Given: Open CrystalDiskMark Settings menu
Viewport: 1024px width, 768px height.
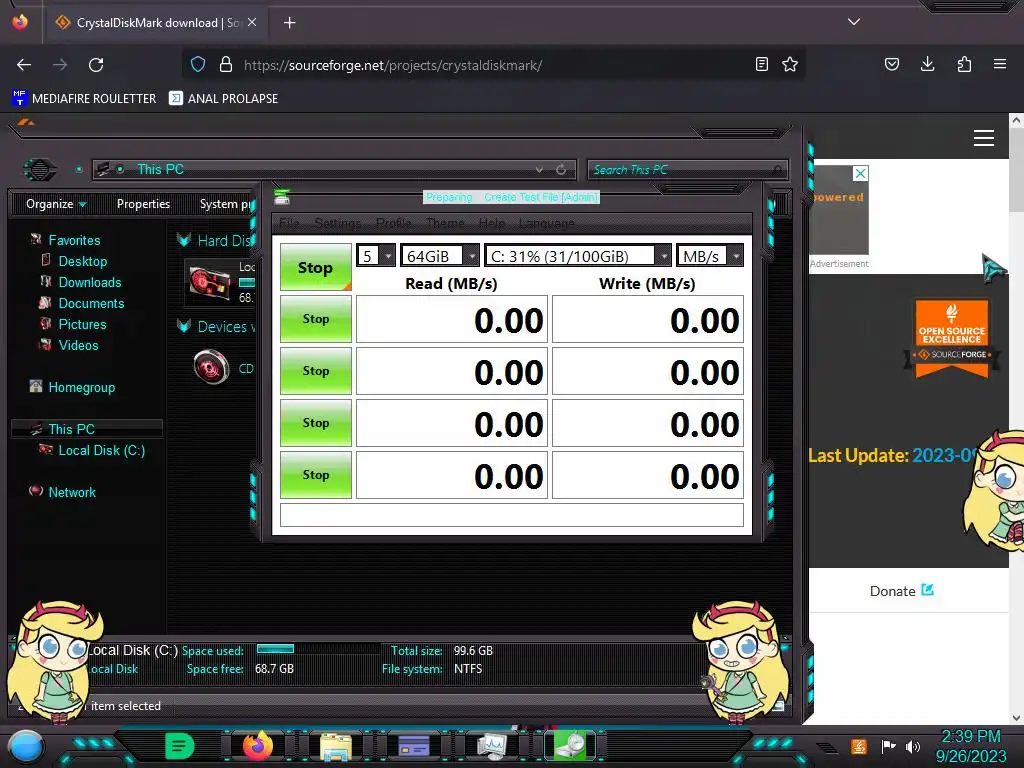Looking at the screenshot, I should 338,223.
